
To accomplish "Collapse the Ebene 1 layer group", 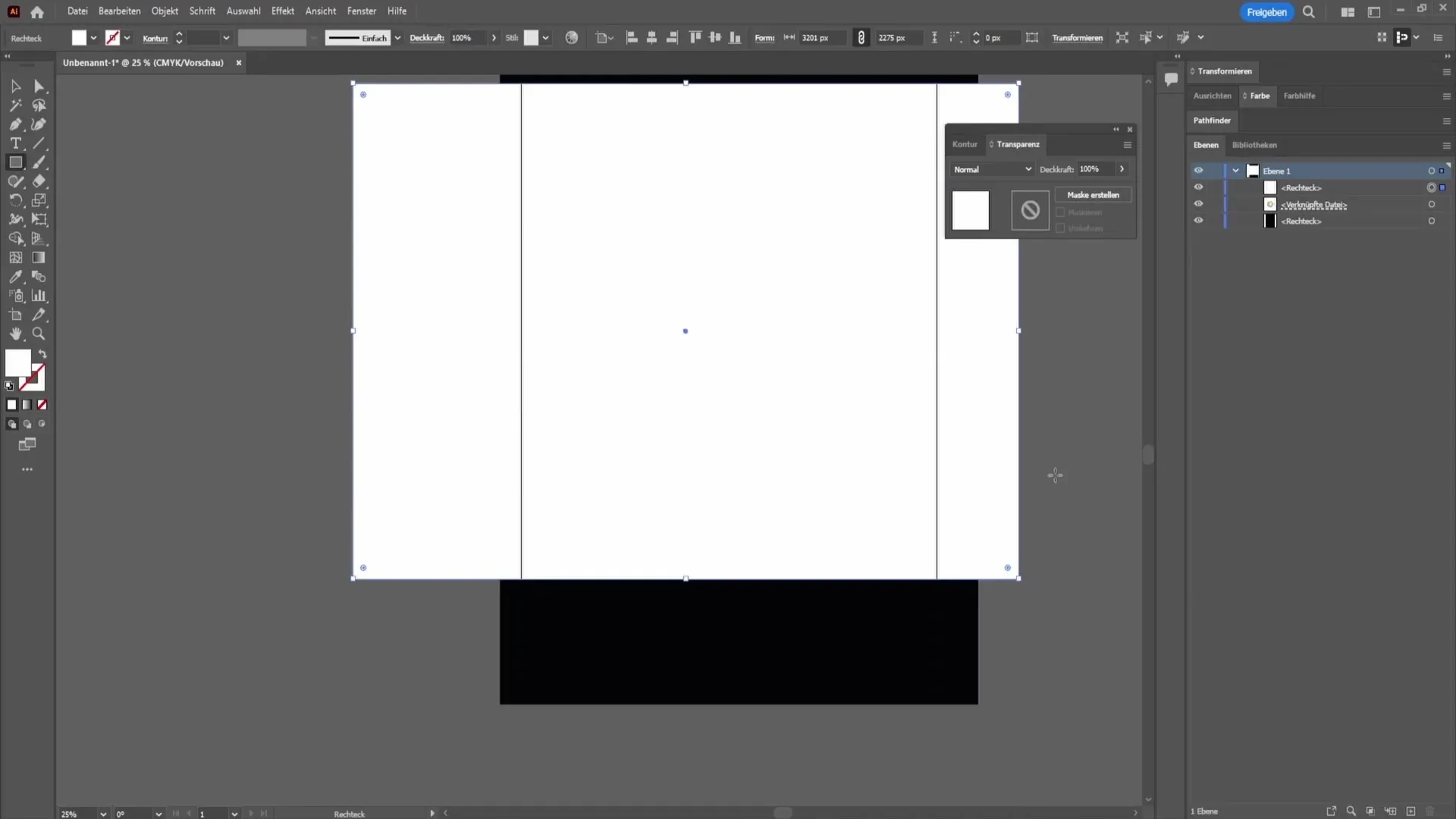I will click(1235, 171).
